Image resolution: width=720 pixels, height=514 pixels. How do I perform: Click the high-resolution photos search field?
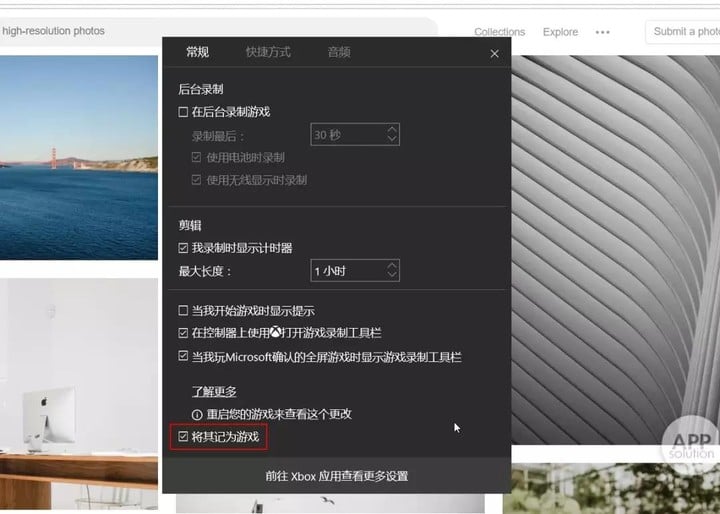(218, 31)
